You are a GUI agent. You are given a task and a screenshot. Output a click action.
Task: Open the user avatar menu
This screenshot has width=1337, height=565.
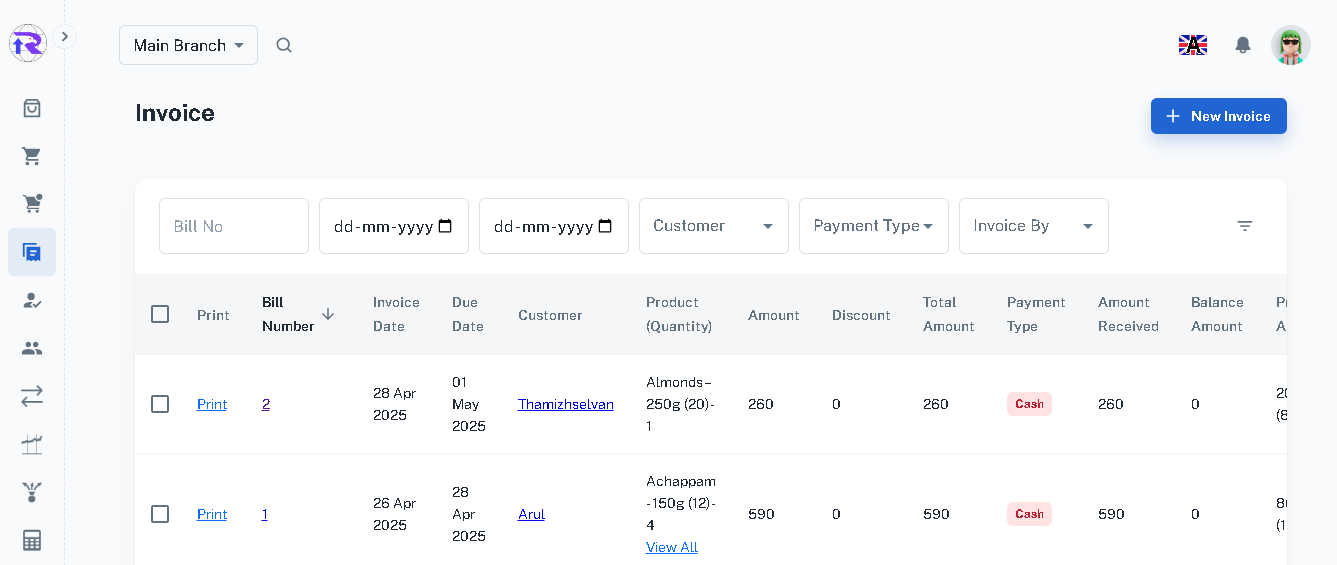(x=1291, y=45)
